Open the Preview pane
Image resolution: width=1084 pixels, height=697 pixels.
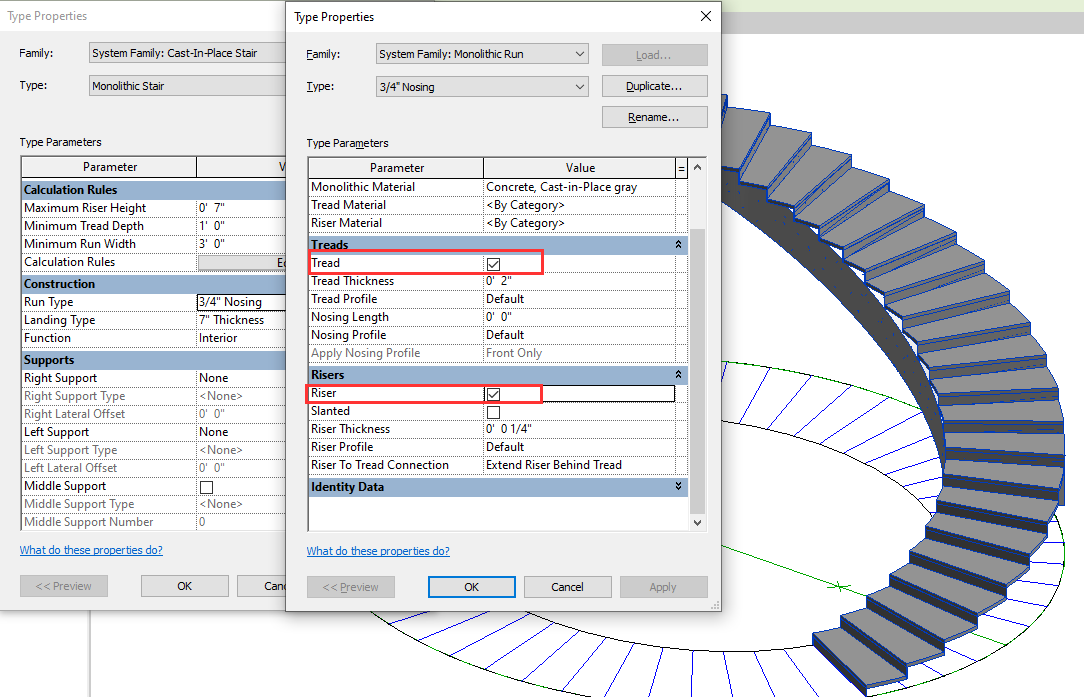[351, 587]
